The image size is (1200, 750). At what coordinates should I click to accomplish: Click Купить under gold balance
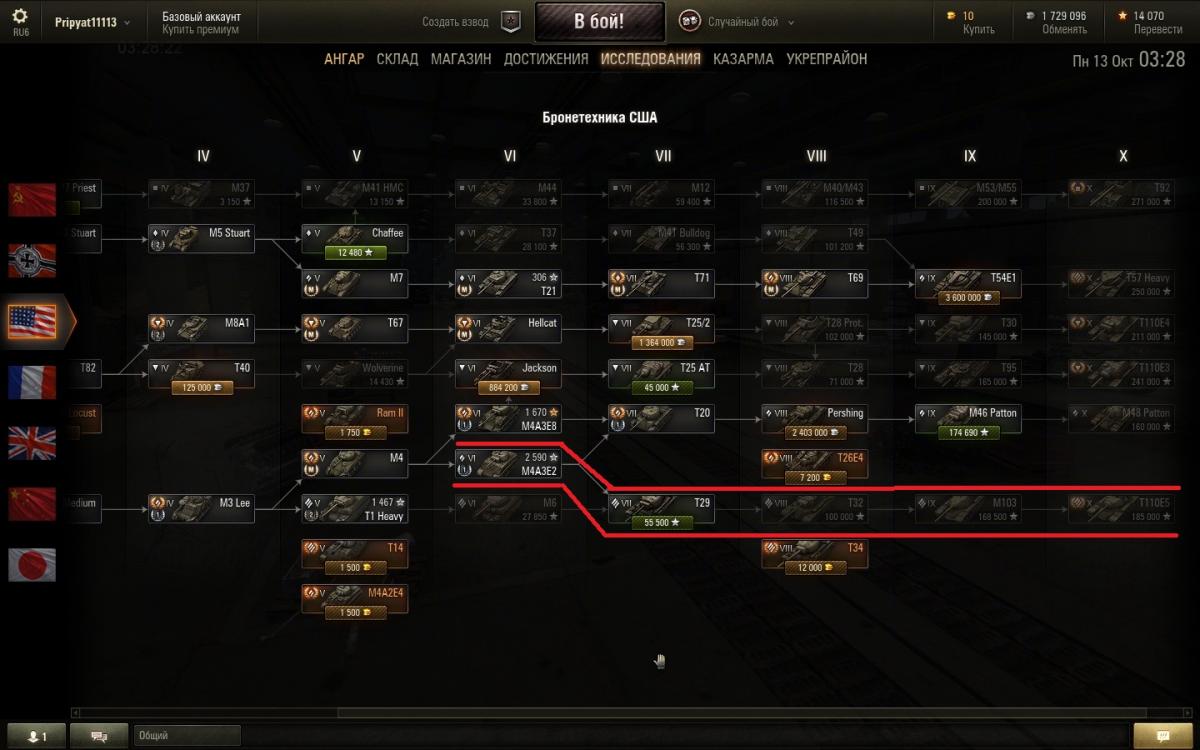pyautogui.click(x=978, y=30)
